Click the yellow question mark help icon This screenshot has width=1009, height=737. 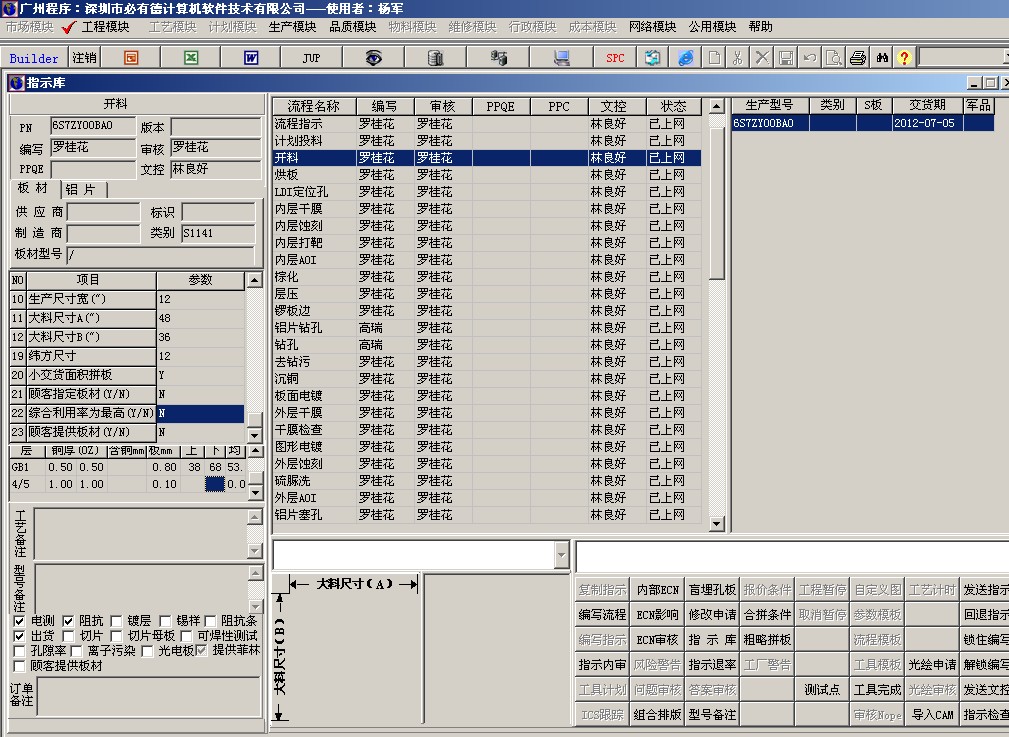(904, 58)
